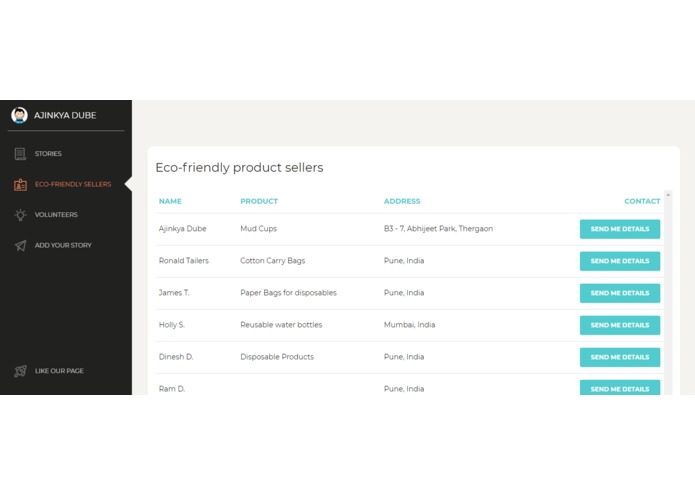
Task: Click the NAME column header
Action: tap(170, 201)
